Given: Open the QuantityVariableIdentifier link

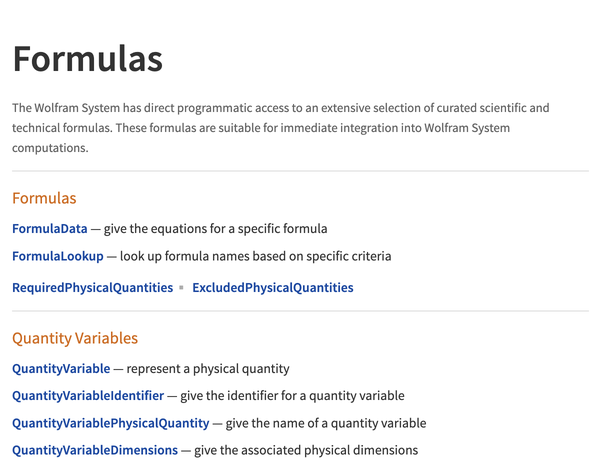Looking at the screenshot, I should [89, 396].
